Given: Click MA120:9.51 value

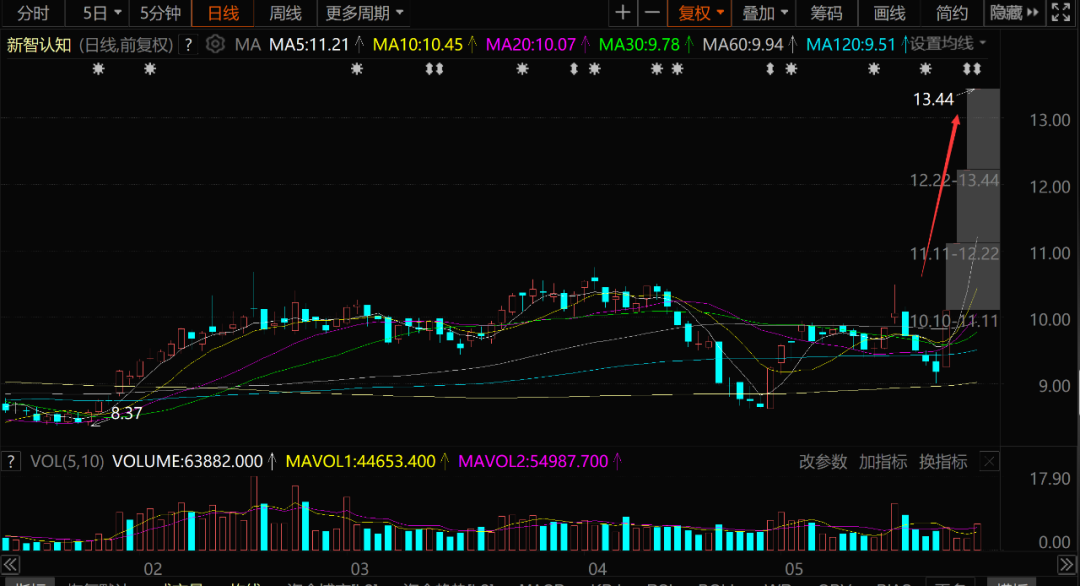Looking at the screenshot, I should pyautogui.click(x=851, y=45).
